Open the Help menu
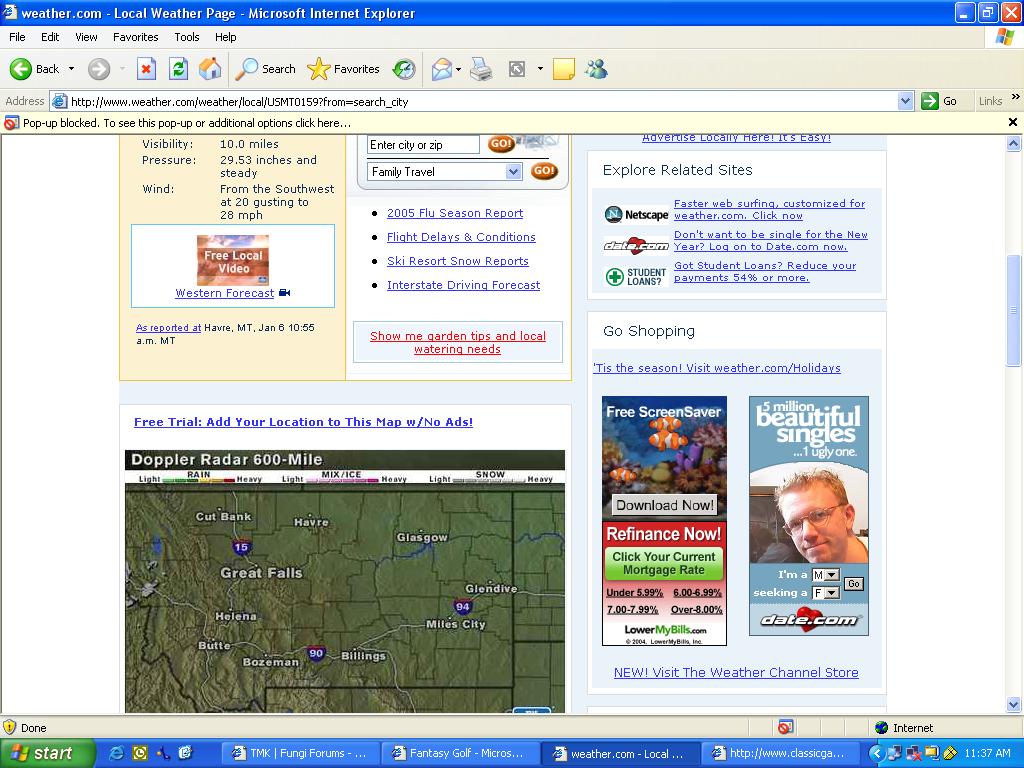The height and width of the screenshot is (768, 1024). 225,37
